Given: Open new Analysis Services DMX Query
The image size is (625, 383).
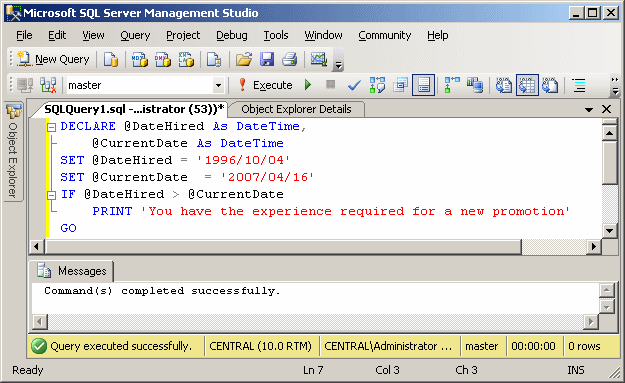Looking at the screenshot, I should coord(163,60).
